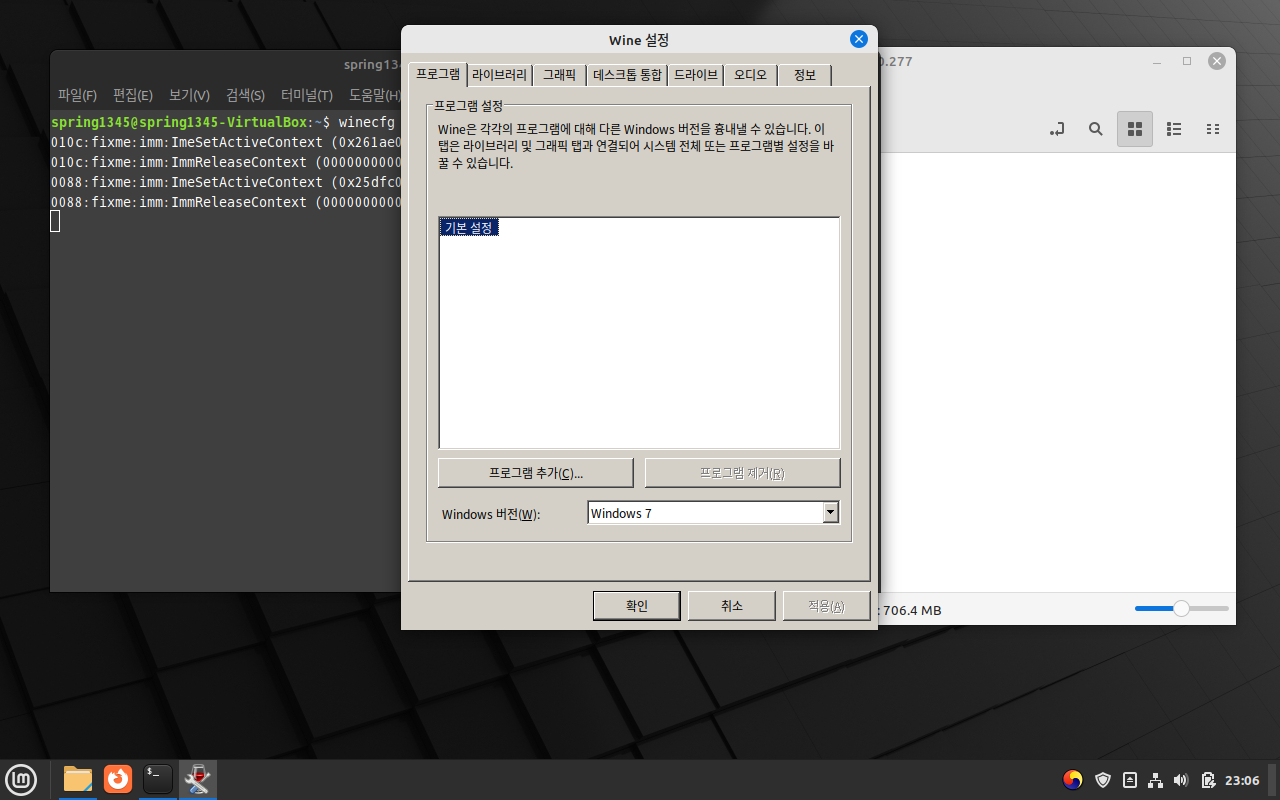This screenshot has width=1280, height=800.
Task: Cancel with the 취소 button
Action: point(731,606)
